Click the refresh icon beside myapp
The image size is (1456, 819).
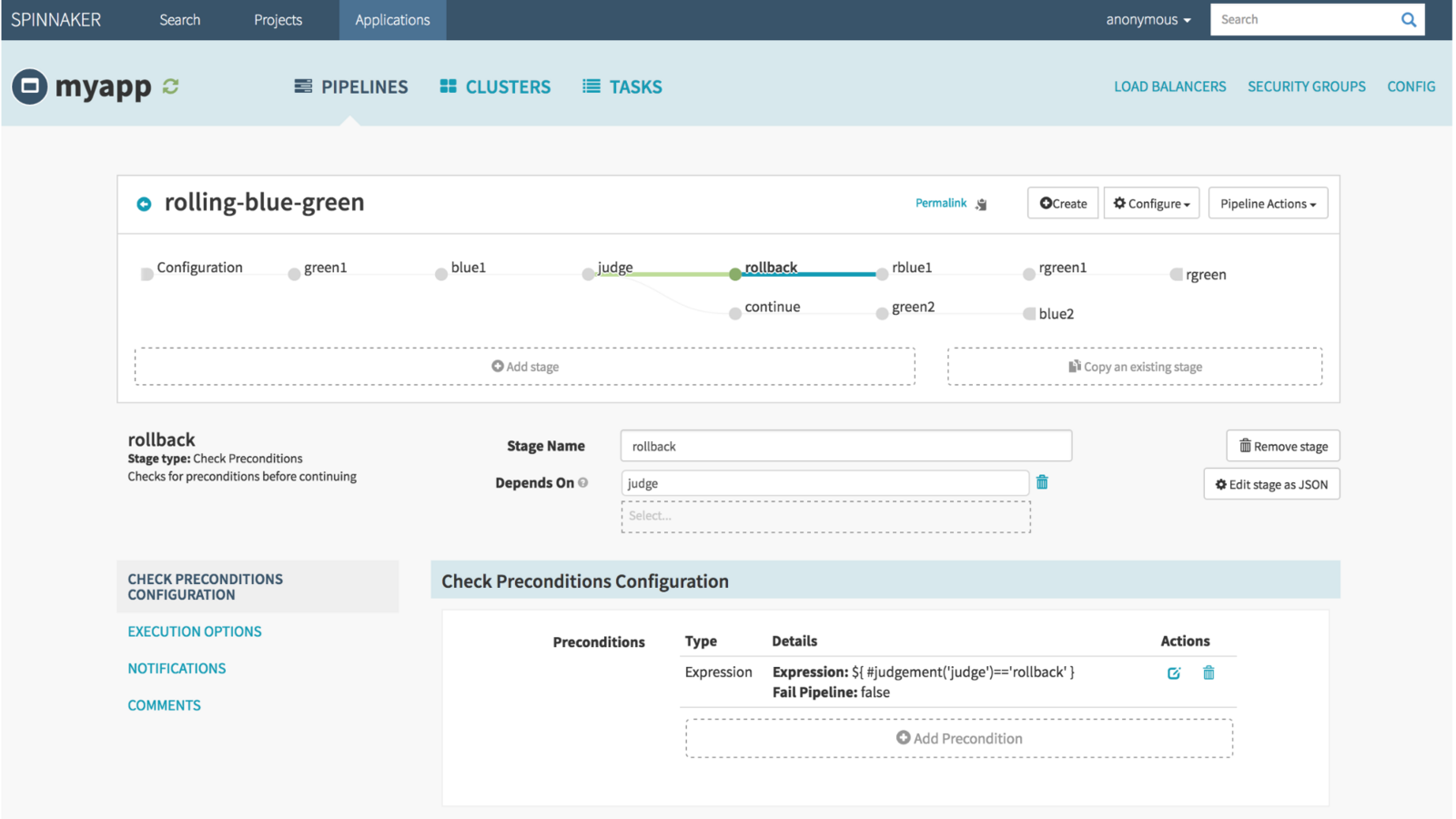coord(170,86)
